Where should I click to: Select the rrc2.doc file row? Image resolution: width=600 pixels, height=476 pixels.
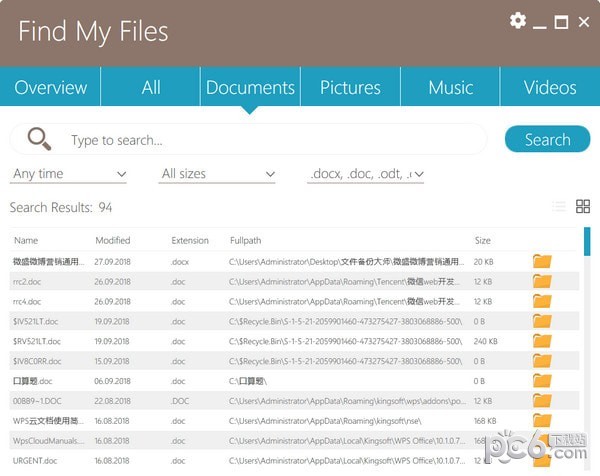click(x=294, y=282)
